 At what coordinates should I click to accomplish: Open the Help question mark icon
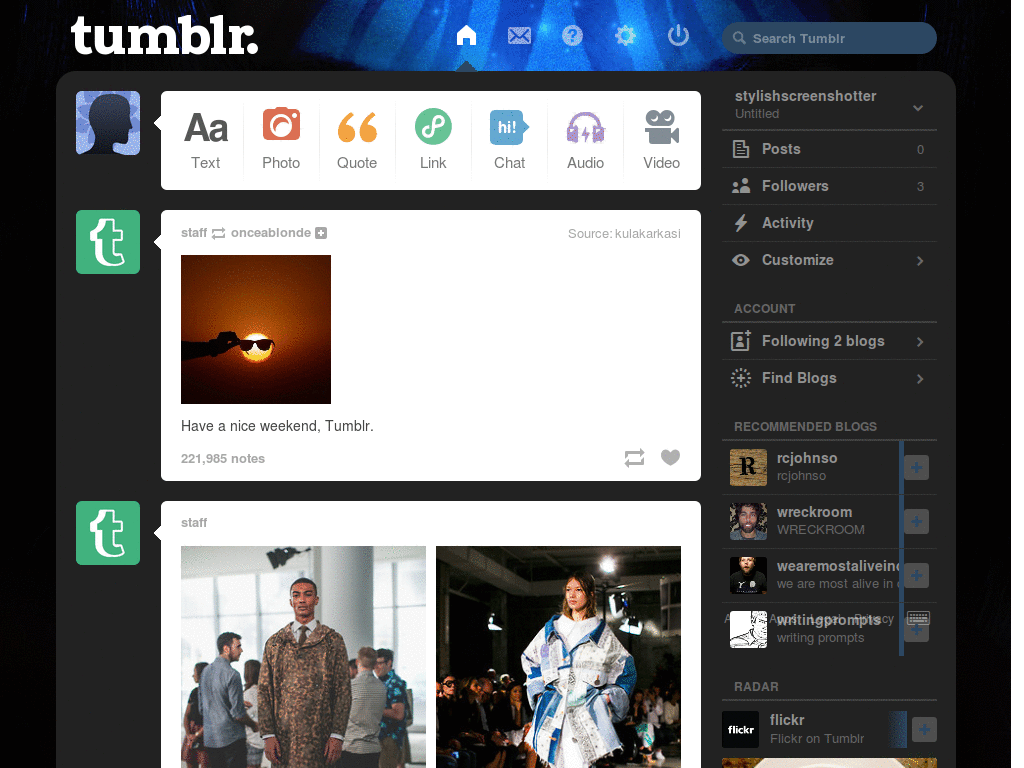pos(572,35)
